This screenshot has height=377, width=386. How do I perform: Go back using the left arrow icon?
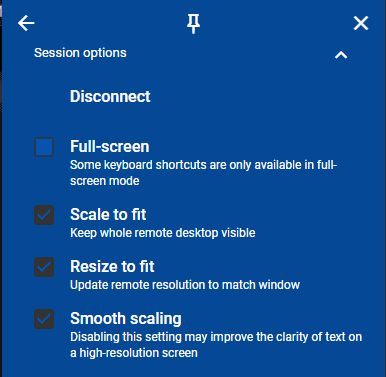[x=26, y=23]
